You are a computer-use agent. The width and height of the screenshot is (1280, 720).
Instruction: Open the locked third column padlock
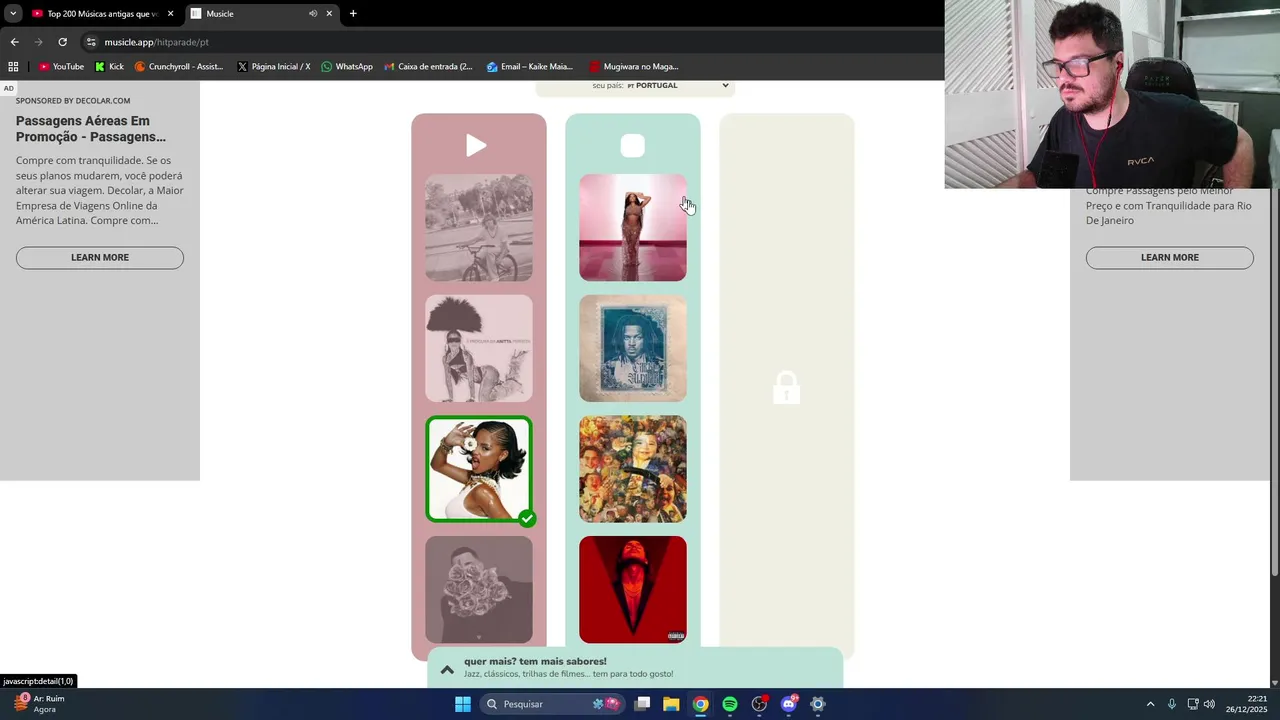pyautogui.click(x=786, y=388)
